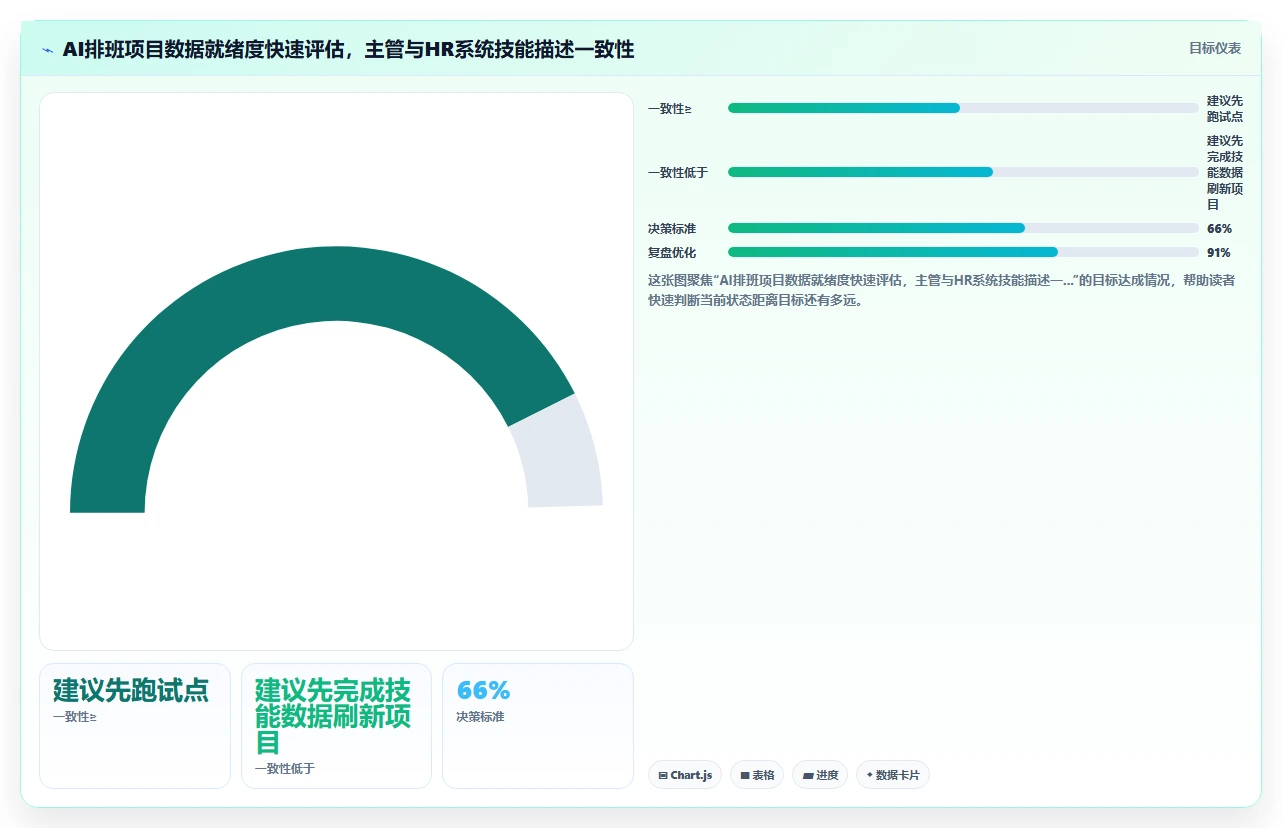
Task: Click the dashboard title text
Action: pos(348,49)
